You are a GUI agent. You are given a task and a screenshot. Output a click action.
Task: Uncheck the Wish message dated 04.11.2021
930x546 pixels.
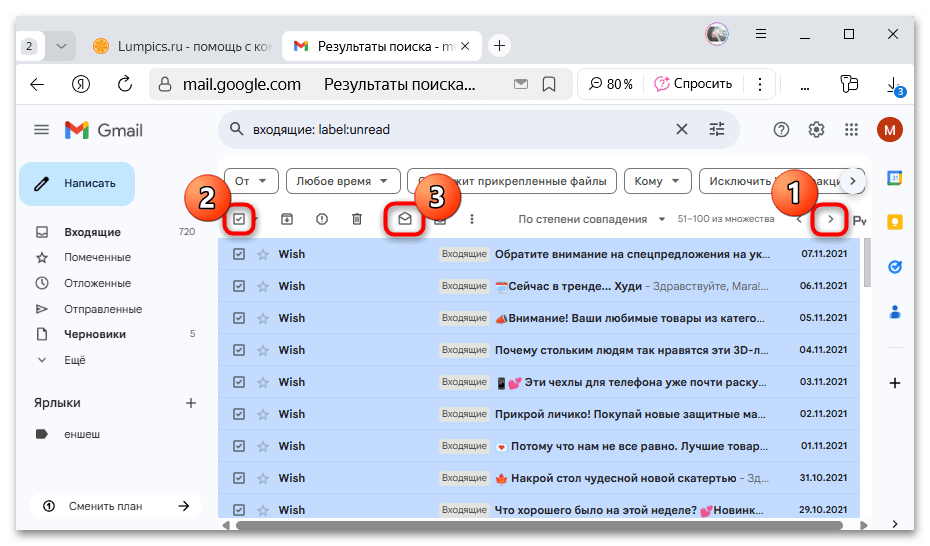coord(238,350)
